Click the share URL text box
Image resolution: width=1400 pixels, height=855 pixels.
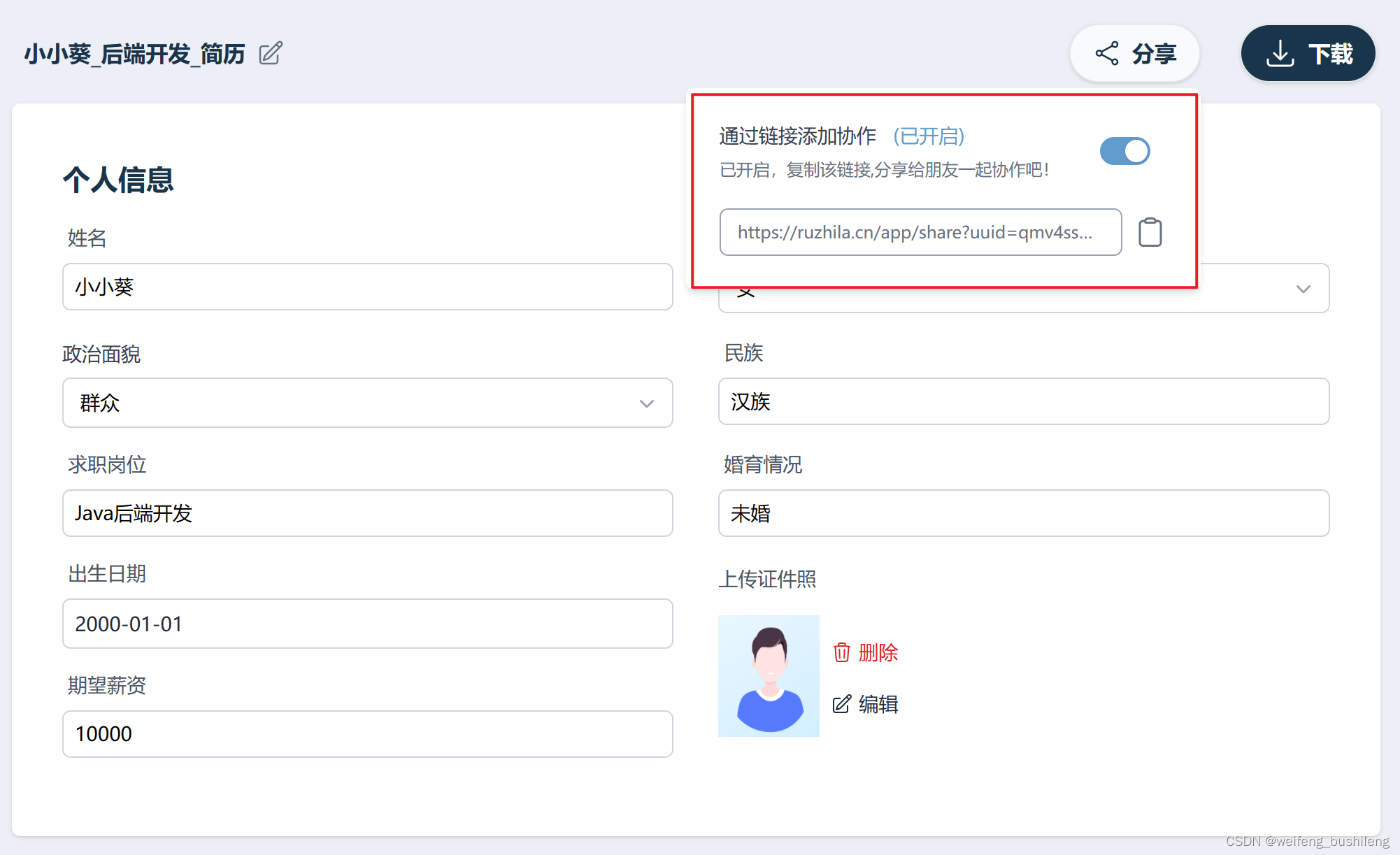(x=920, y=232)
